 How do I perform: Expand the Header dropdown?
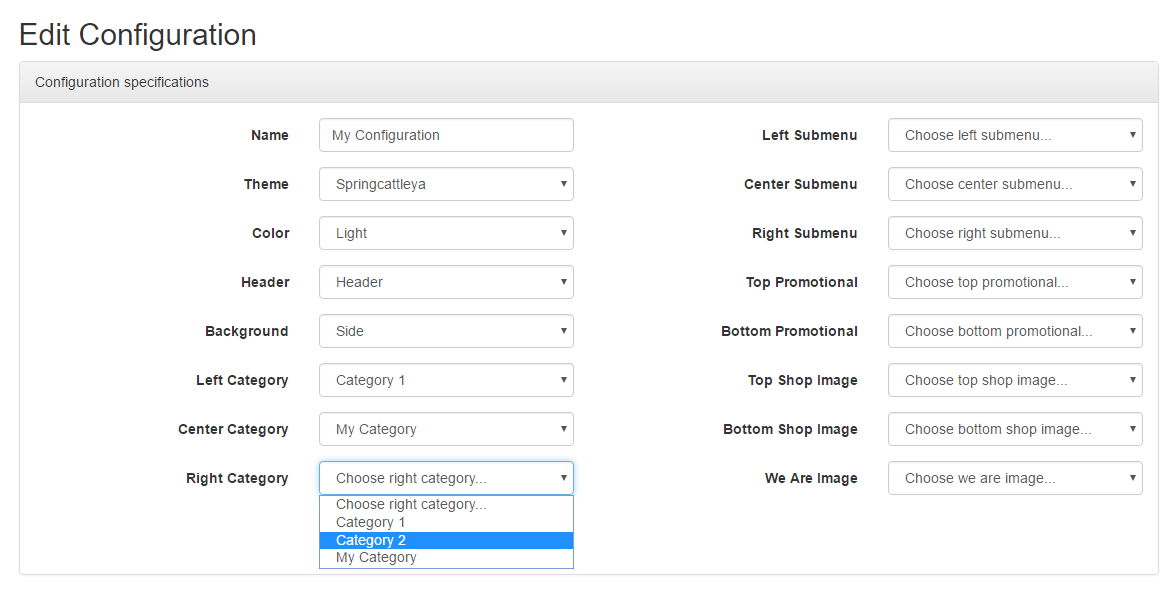(x=446, y=282)
